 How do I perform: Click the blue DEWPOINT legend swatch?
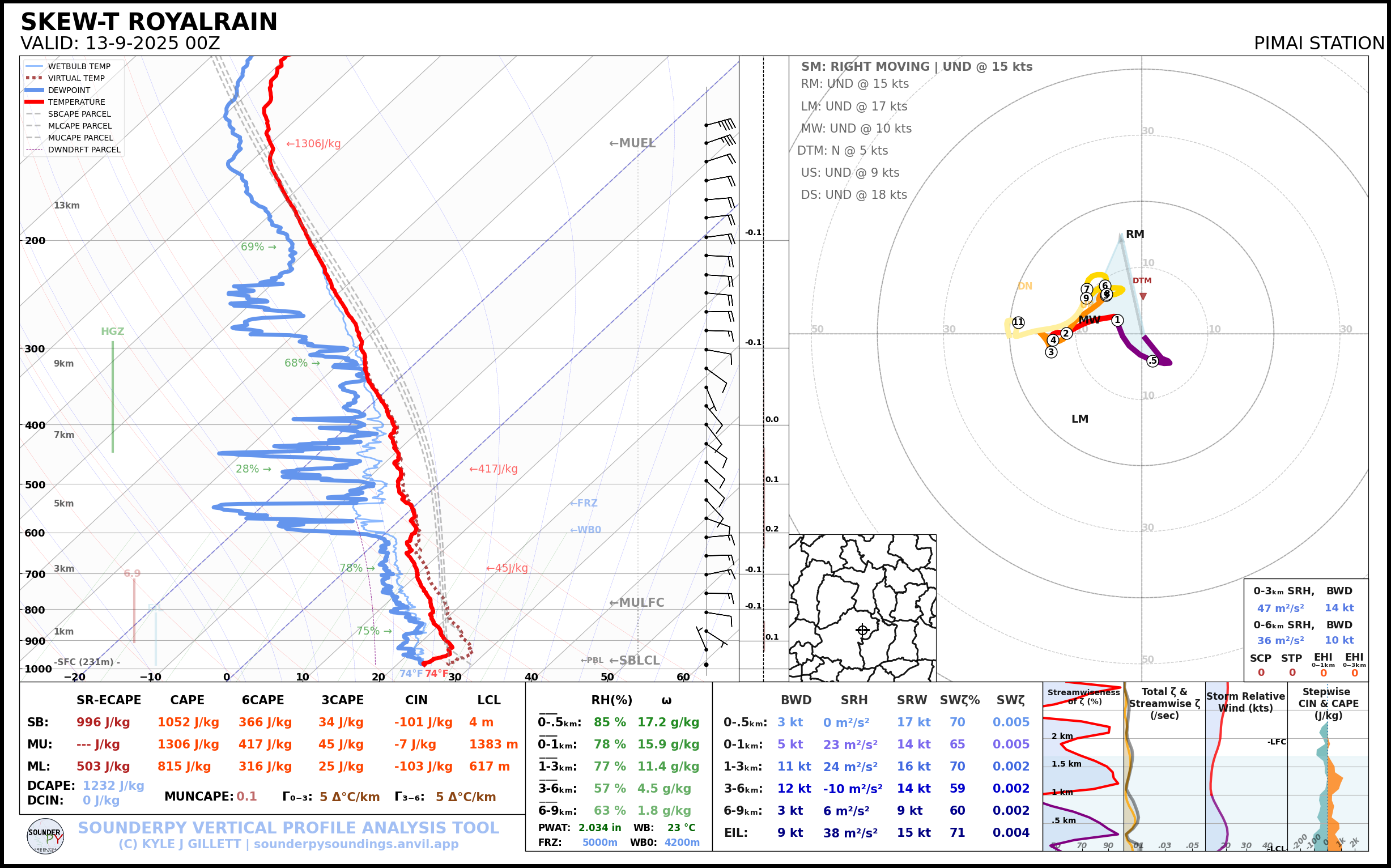click(35, 90)
